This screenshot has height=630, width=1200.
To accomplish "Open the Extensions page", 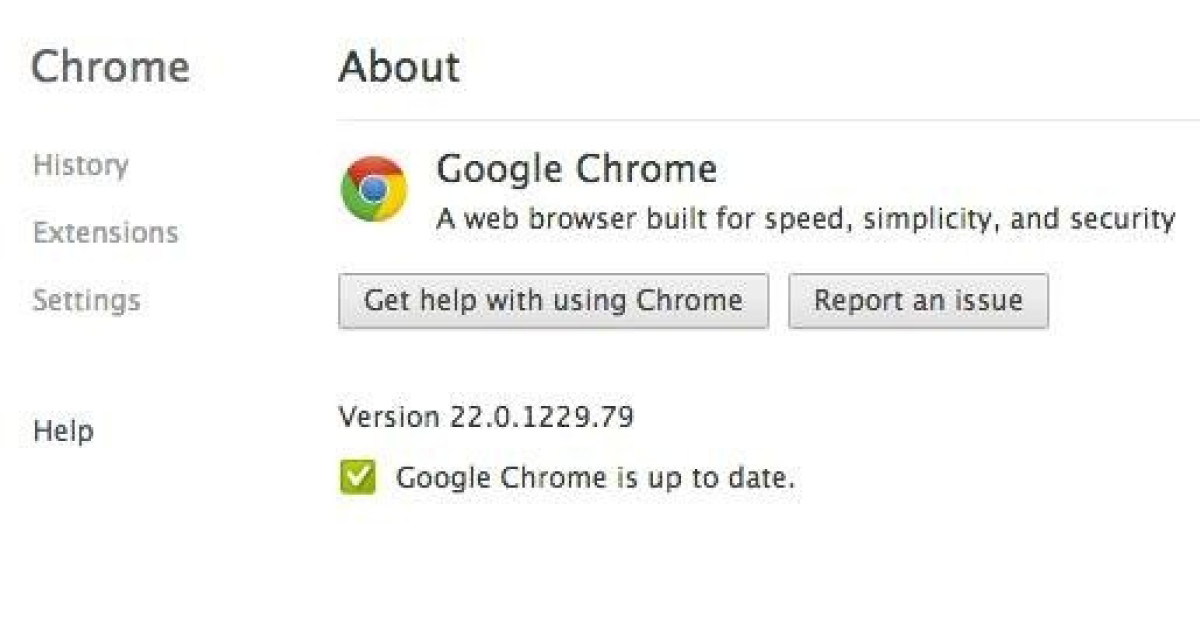I will (x=105, y=232).
